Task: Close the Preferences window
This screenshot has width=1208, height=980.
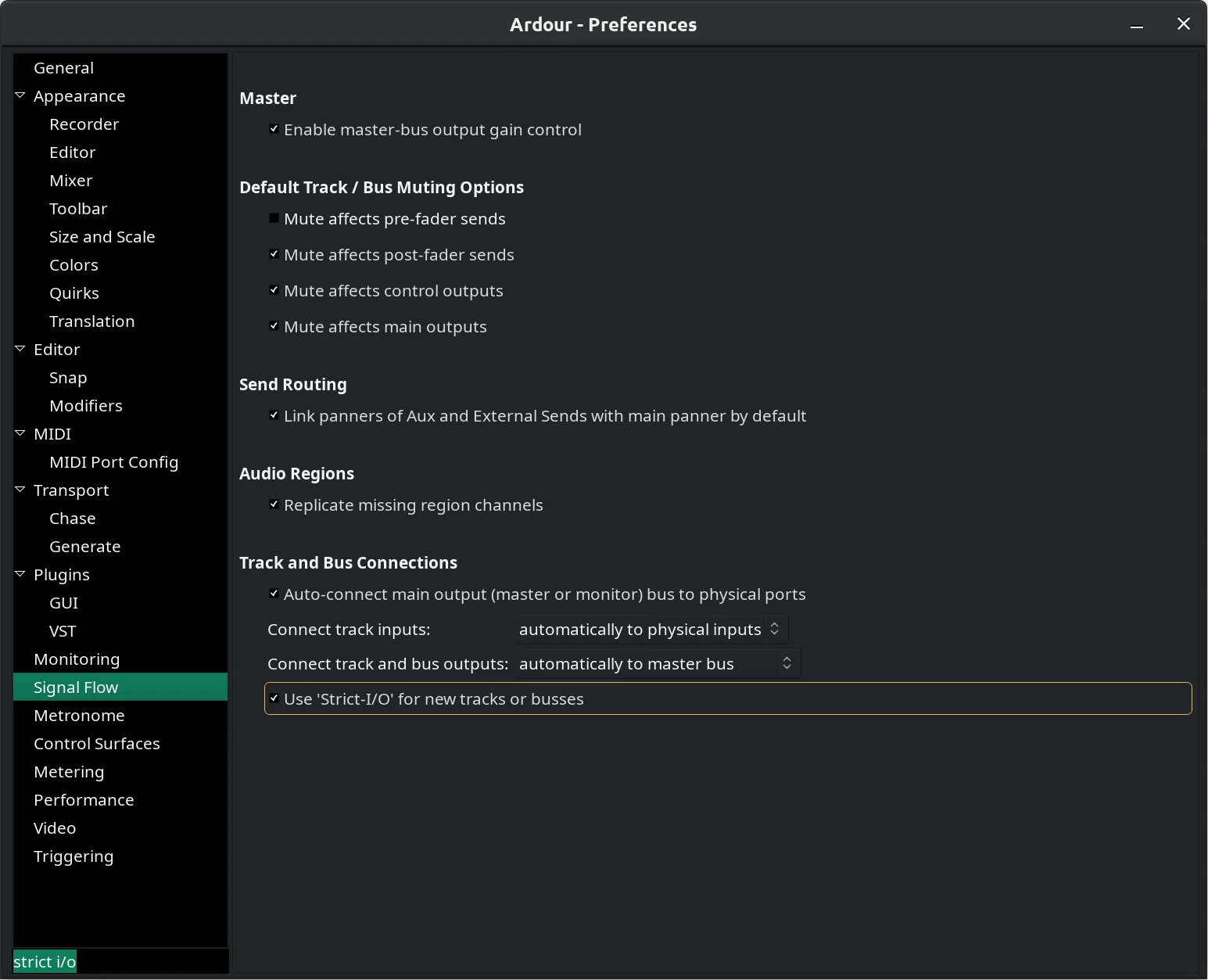Action: pyautogui.click(x=1184, y=24)
